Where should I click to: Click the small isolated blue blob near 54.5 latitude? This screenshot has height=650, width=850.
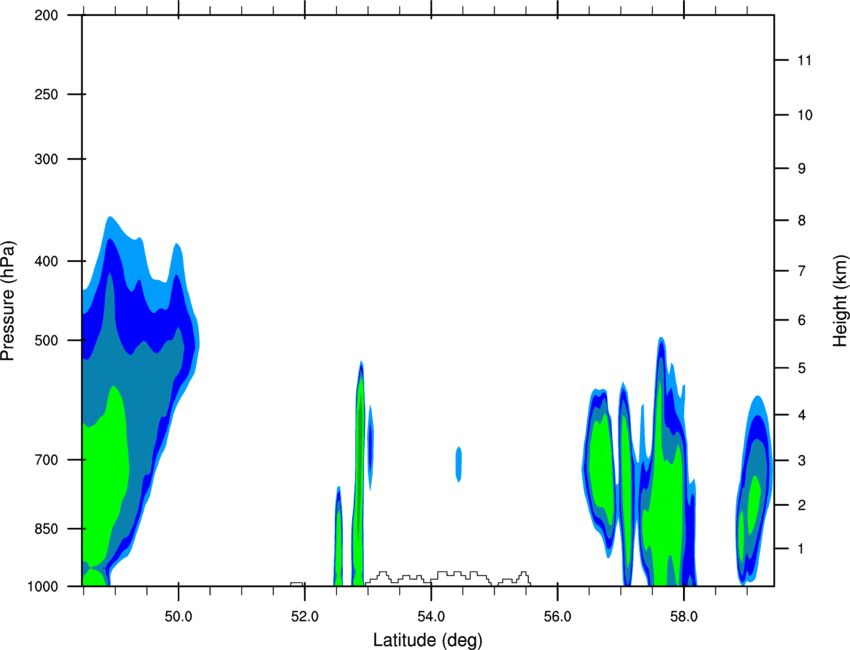coord(459,464)
